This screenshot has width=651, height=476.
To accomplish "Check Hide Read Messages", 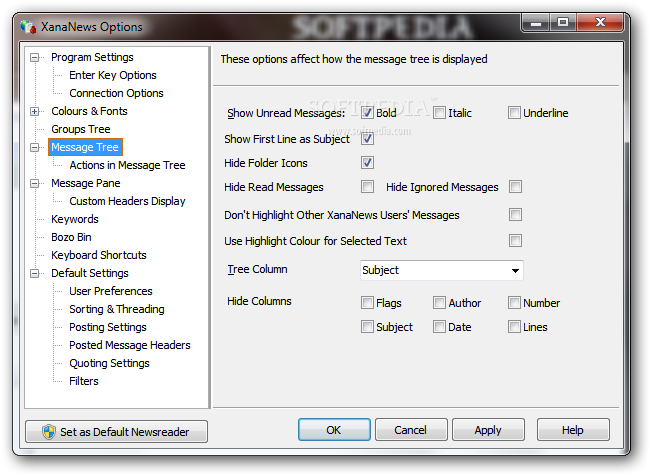I will (x=367, y=186).
